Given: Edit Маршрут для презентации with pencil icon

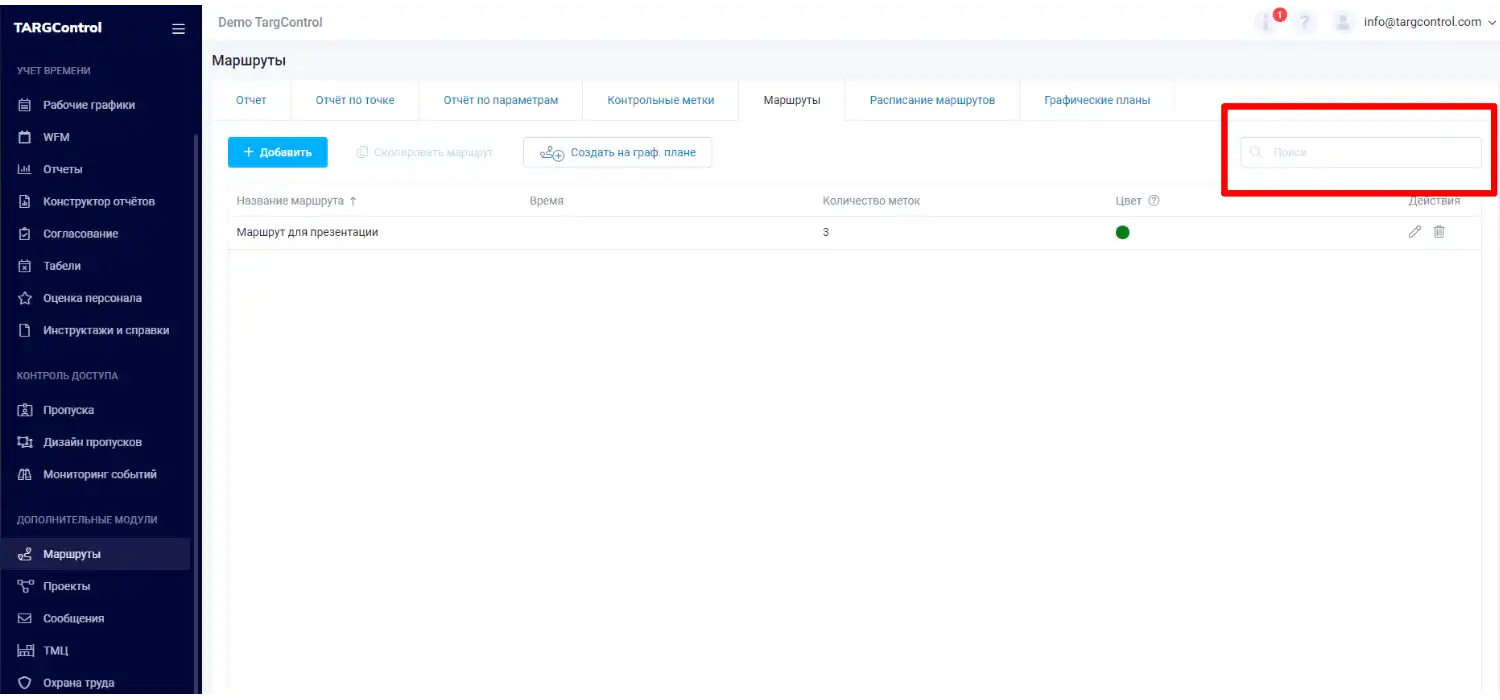Looking at the screenshot, I should tap(1414, 232).
